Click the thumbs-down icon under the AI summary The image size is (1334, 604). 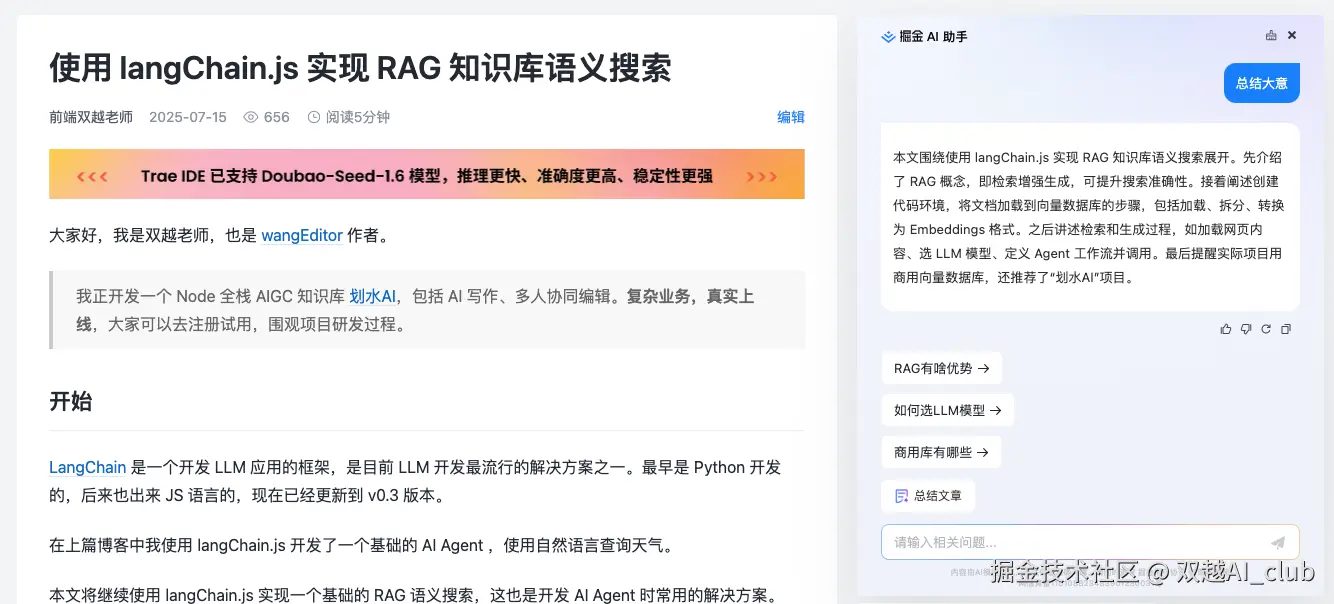pyautogui.click(x=1246, y=329)
